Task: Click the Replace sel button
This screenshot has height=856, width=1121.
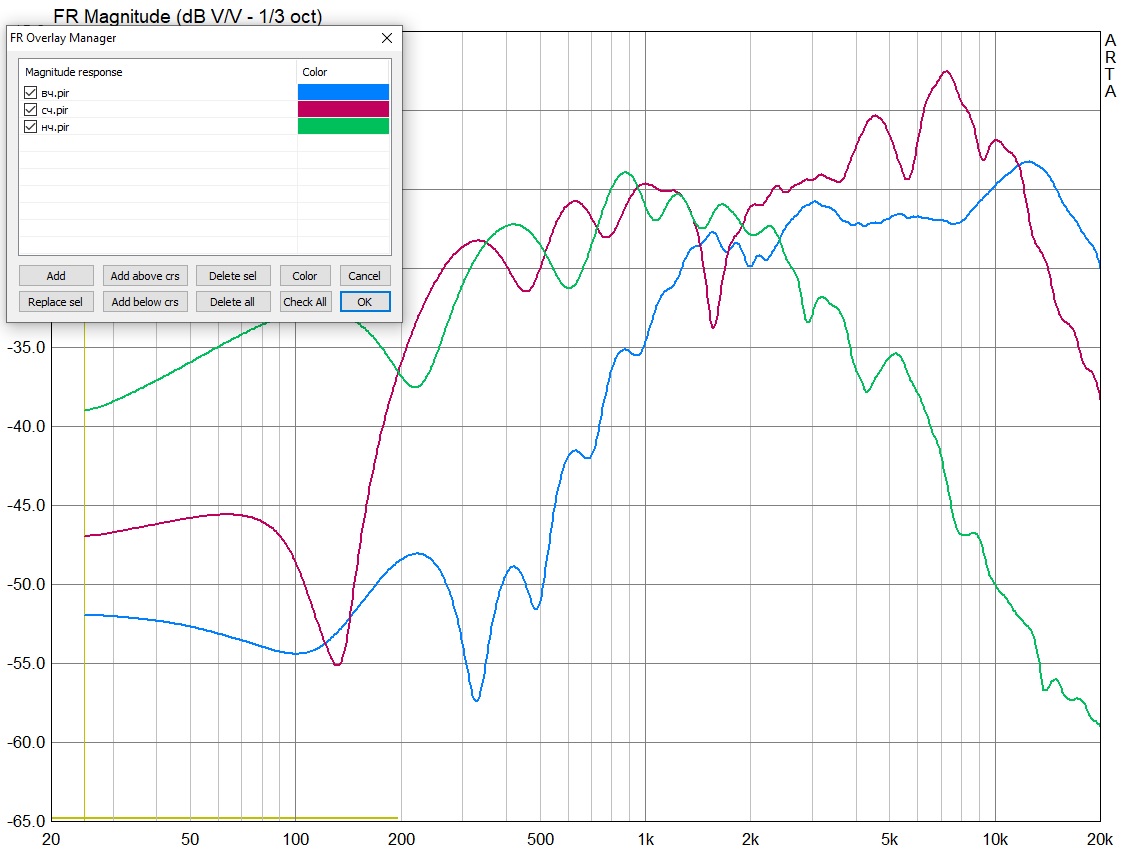Action: tap(56, 302)
